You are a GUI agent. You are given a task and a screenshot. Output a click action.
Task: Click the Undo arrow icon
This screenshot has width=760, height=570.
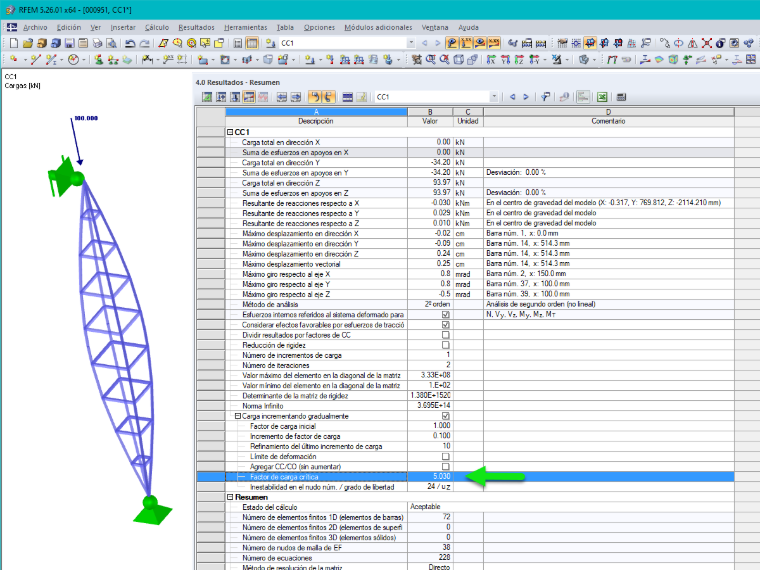(130, 43)
